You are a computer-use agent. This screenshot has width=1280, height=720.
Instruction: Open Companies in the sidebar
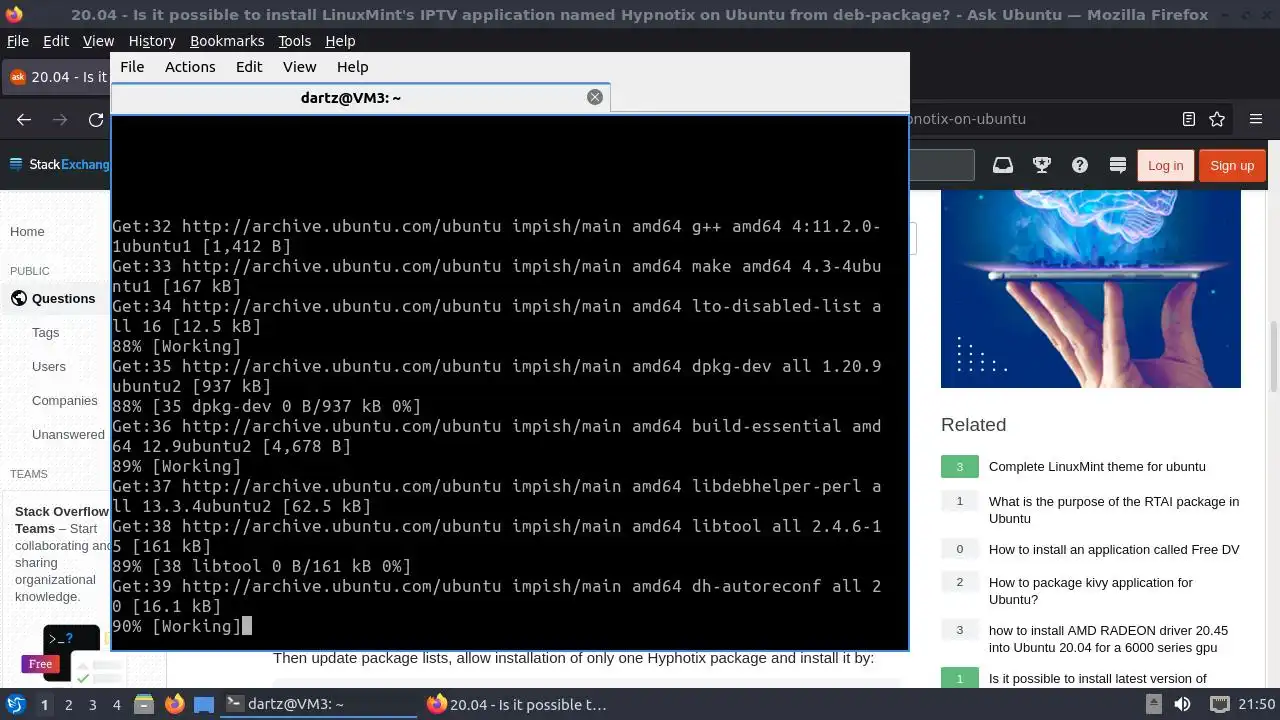coord(65,400)
